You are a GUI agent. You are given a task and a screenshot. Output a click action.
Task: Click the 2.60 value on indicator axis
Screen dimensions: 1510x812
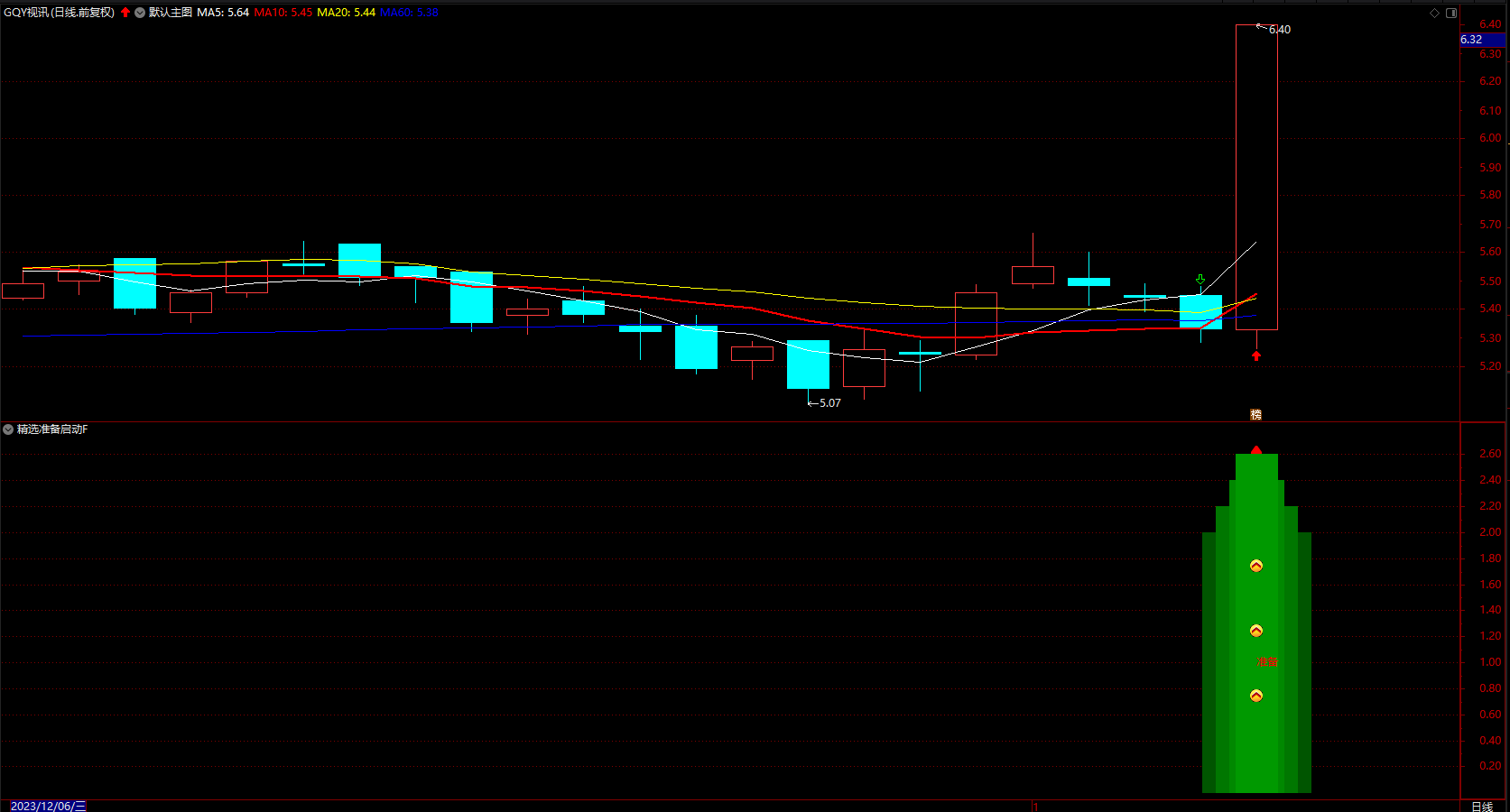[1490, 454]
